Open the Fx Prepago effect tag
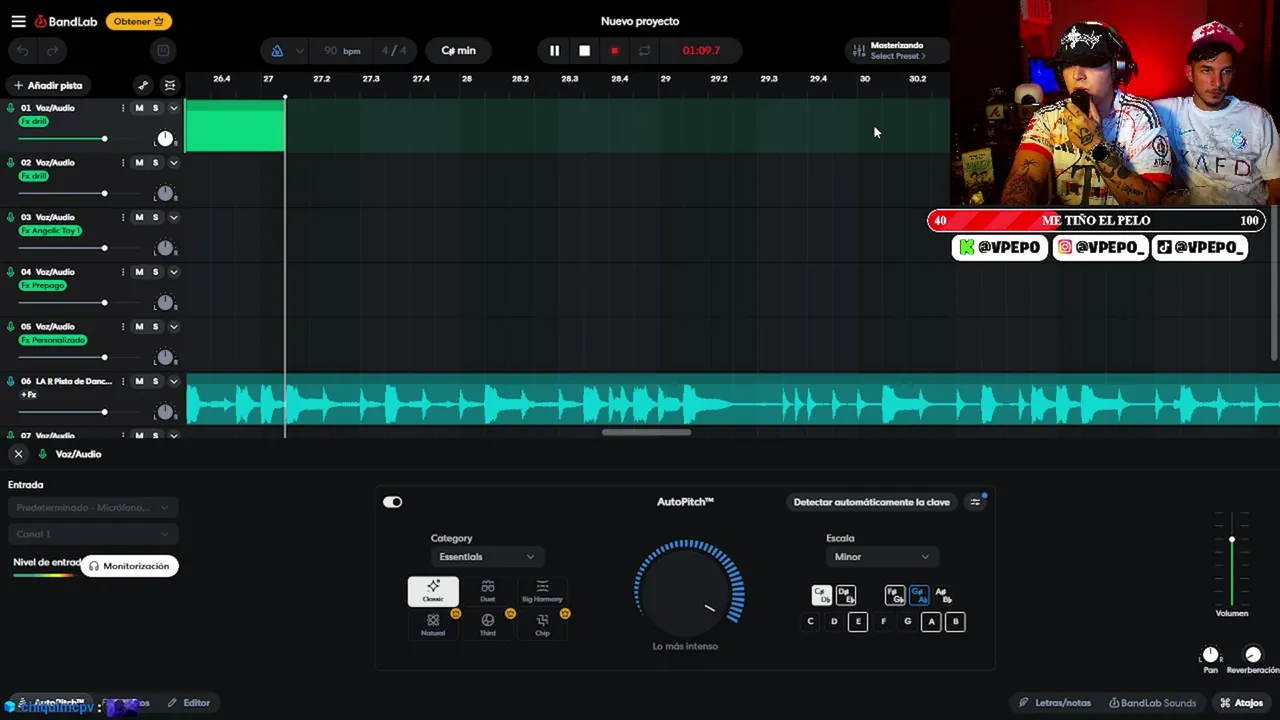This screenshot has height=720, width=1280. click(43, 285)
